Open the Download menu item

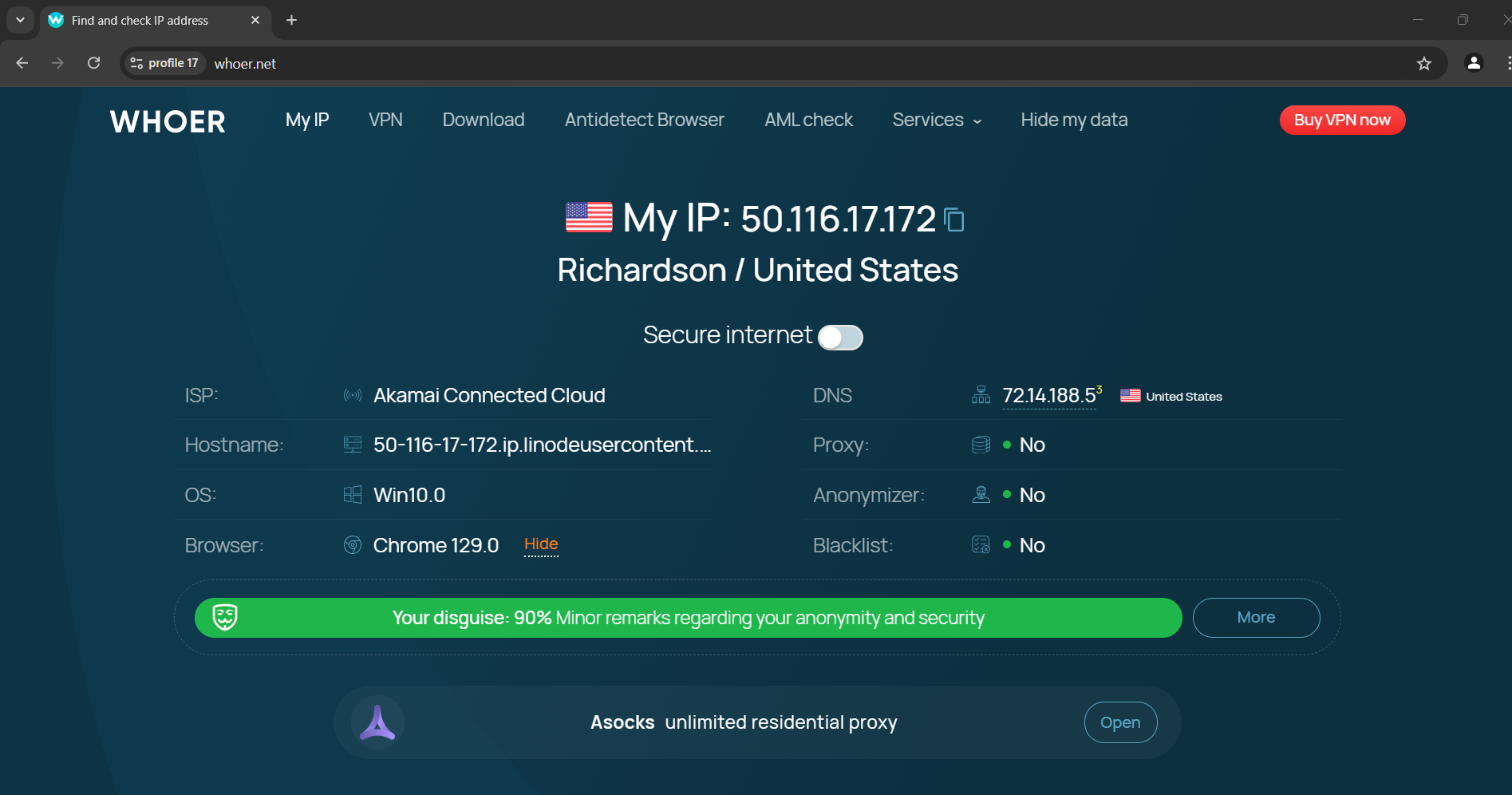(x=484, y=120)
